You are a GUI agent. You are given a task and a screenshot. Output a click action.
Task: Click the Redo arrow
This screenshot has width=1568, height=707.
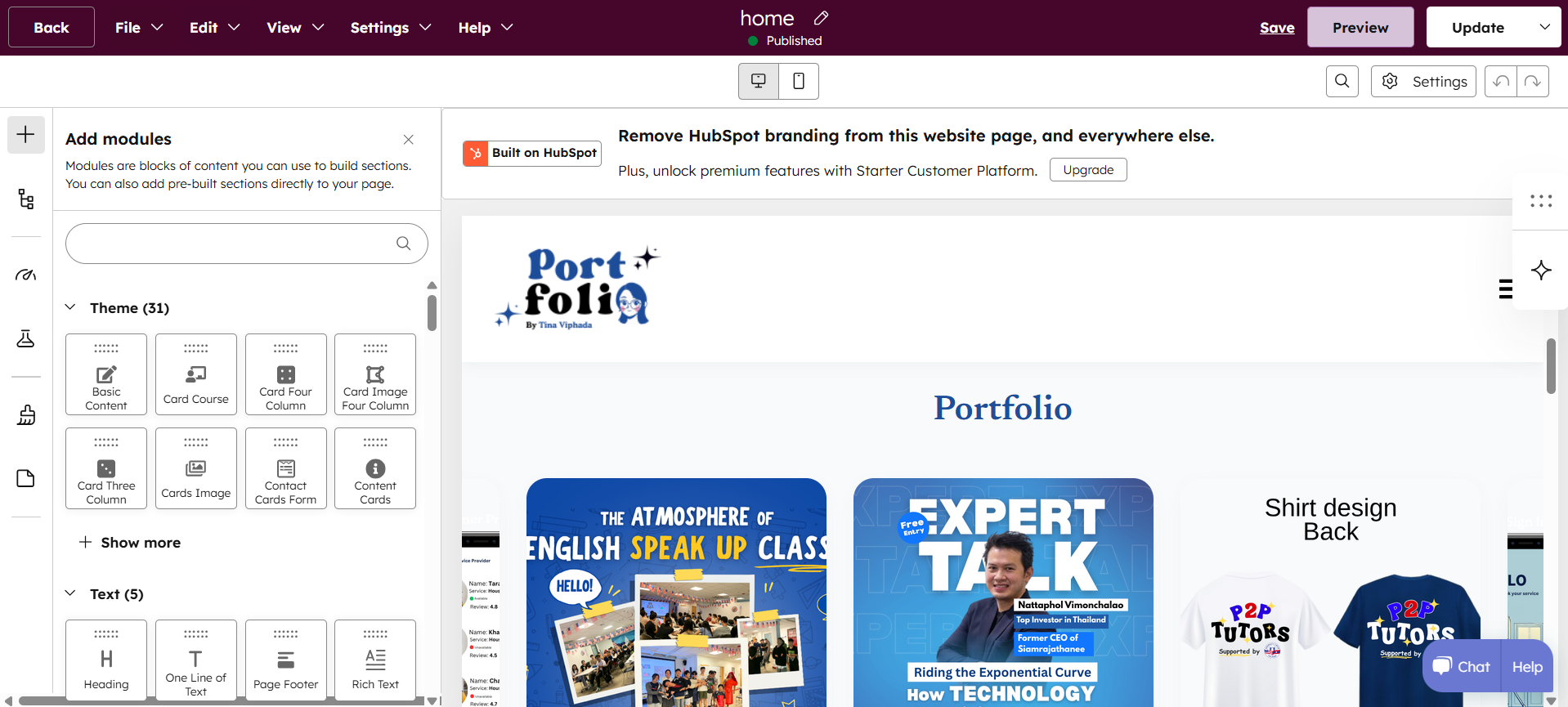click(x=1533, y=81)
